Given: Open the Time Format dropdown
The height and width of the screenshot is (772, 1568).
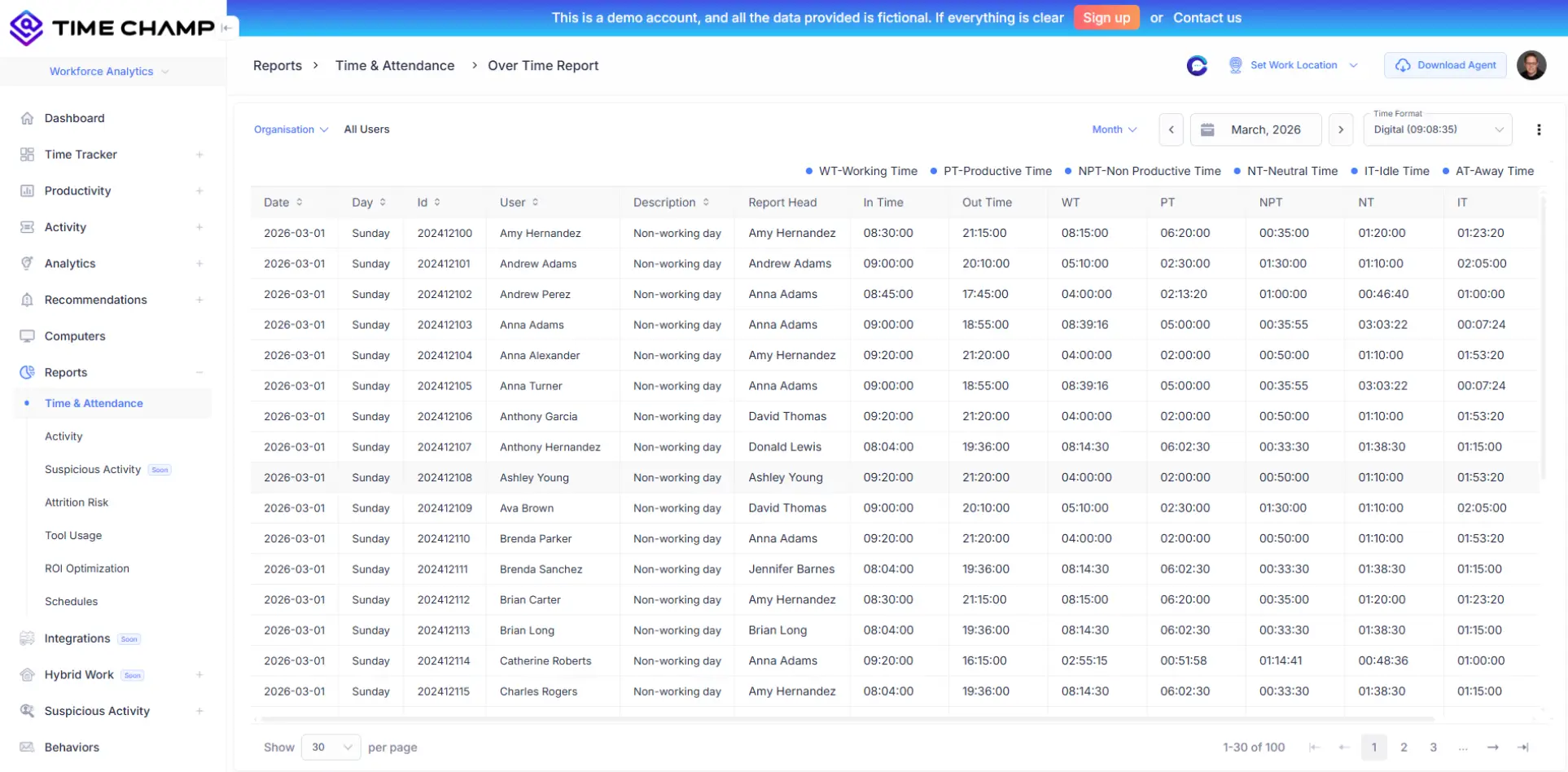Looking at the screenshot, I should click(1436, 129).
